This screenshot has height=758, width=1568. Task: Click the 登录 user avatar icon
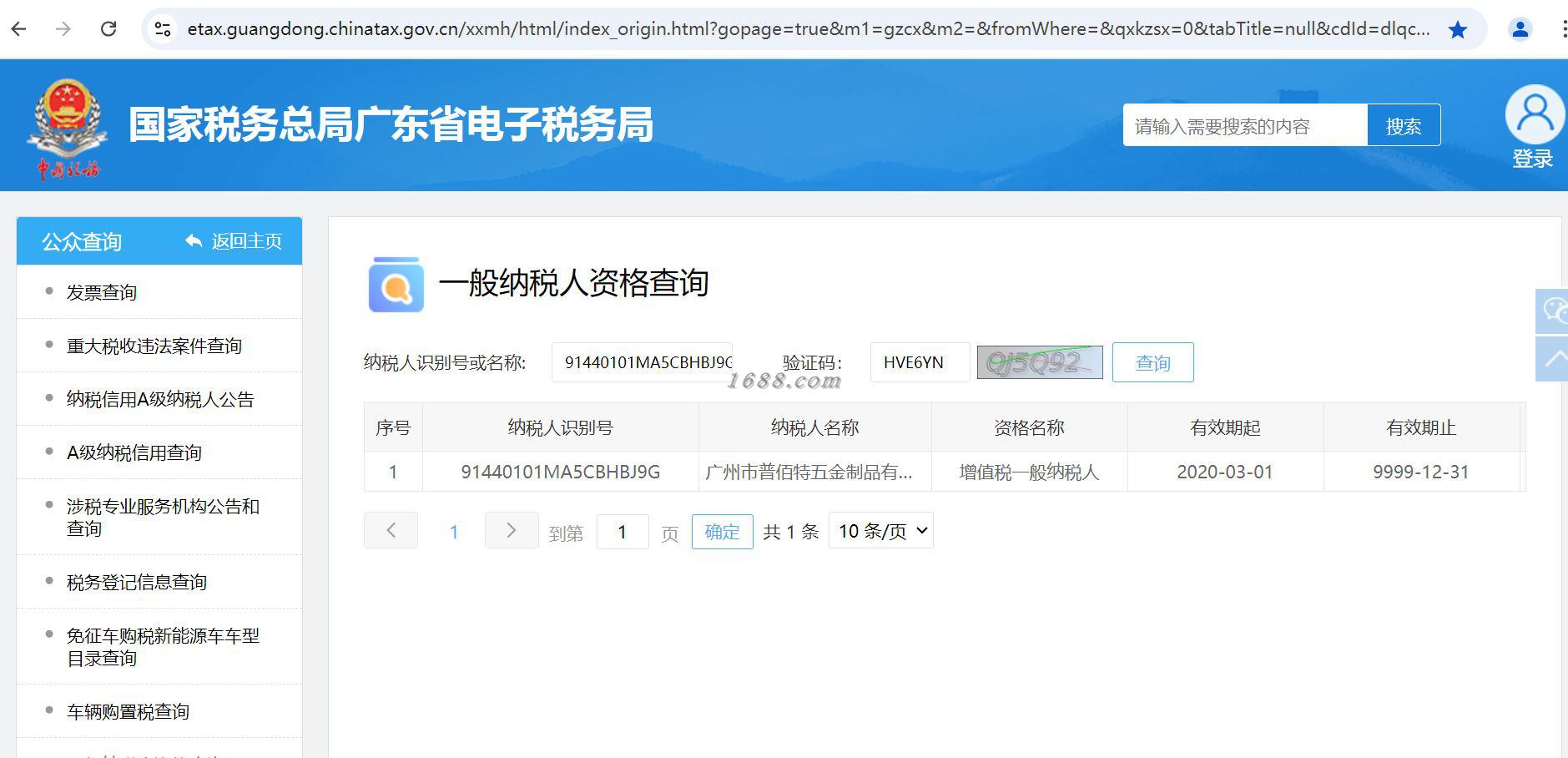pyautogui.click(x=1535, y=114)
